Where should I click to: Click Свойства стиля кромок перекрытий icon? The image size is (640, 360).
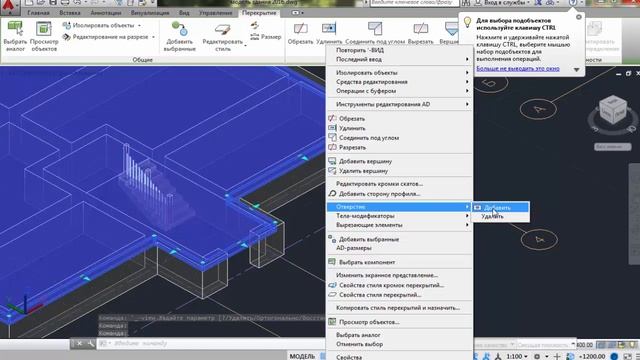click(332, 285)
